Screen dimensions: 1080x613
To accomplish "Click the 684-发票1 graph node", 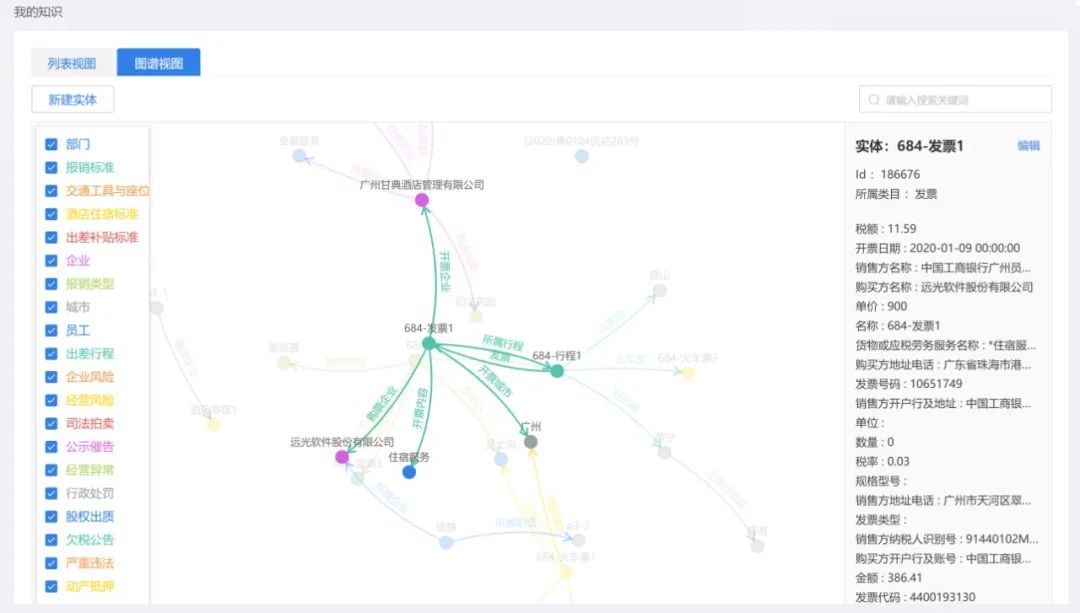I will pyautogui.click(x=429, y=343).
